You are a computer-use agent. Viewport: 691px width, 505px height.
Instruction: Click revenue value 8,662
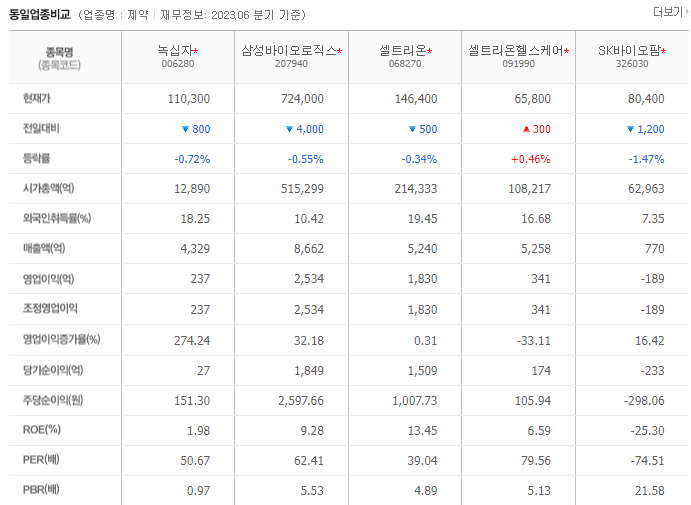coord(309,249)
